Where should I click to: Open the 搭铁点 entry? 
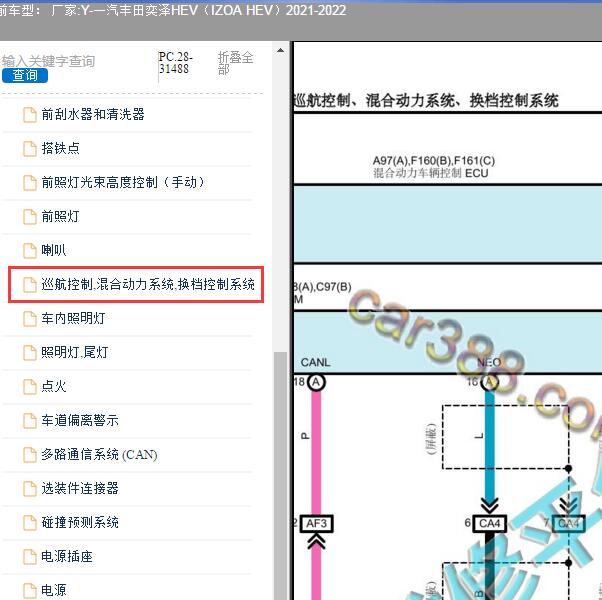(x=60, y=148)
